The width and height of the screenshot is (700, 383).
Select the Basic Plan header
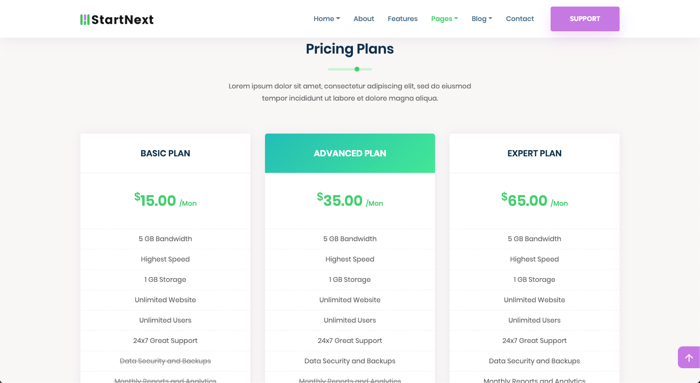(165, 153)
